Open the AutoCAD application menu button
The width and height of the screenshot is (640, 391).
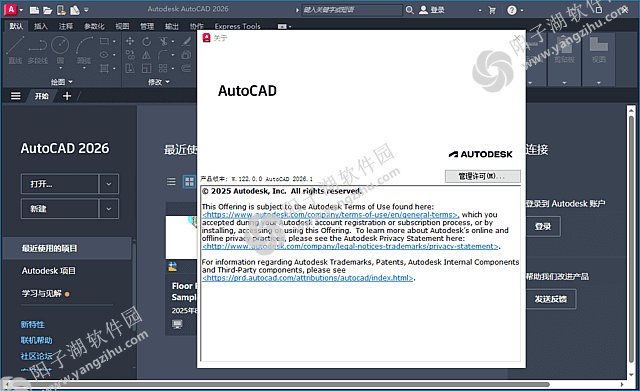point(11,9)
